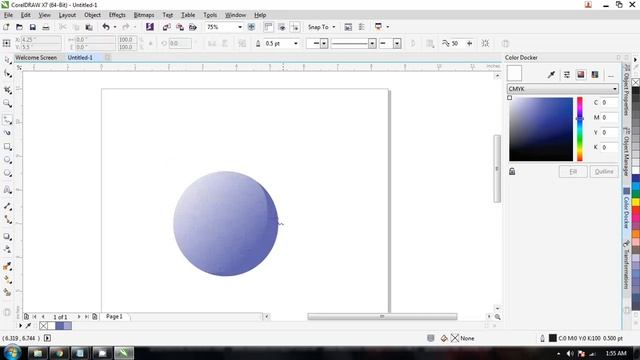Open the Object menu
The width and height of the screenshot is (640, 360).
click(92, 15)
